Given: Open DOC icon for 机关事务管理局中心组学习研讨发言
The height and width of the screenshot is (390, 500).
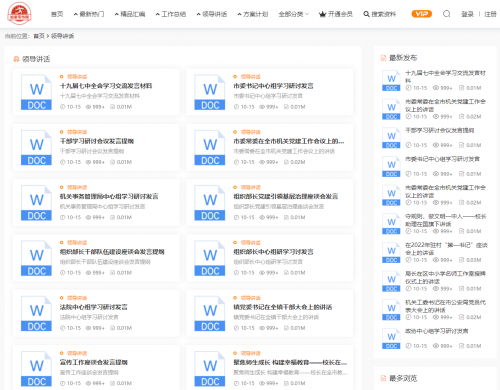Looking at the screenshot, I should 36,203.
